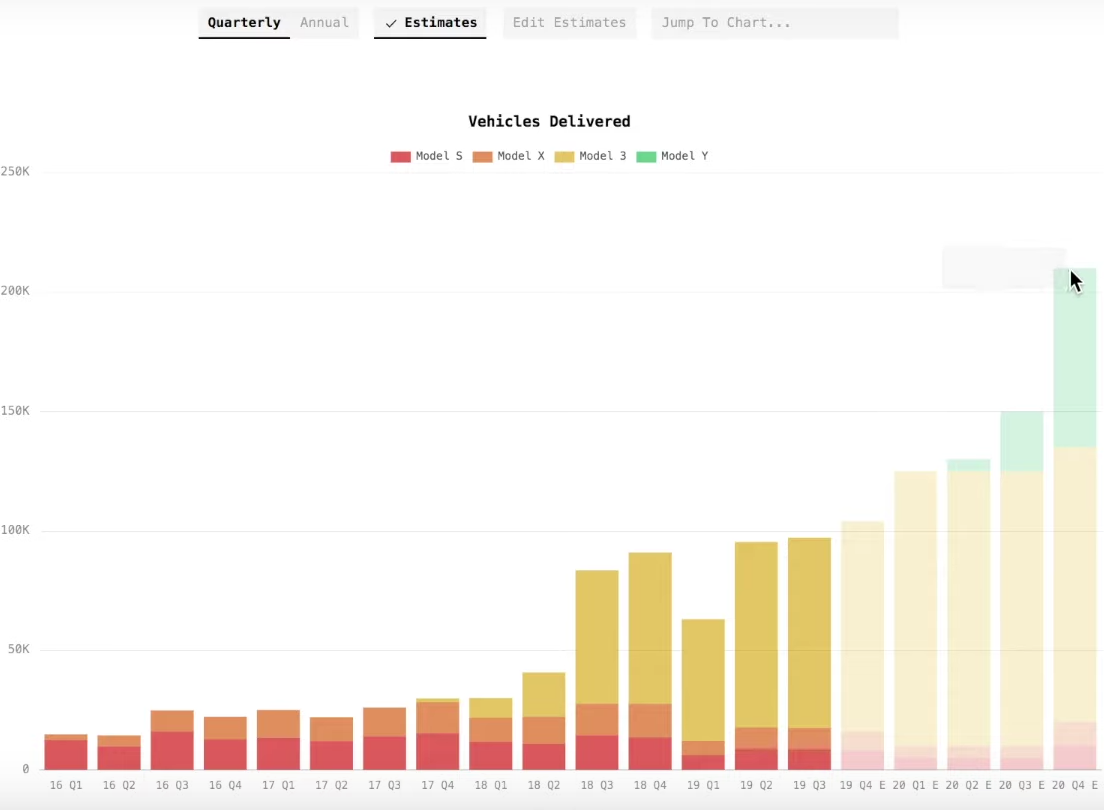
Task: Open the Jump To Chart dropdown
Action: click(x=774, y=23)
